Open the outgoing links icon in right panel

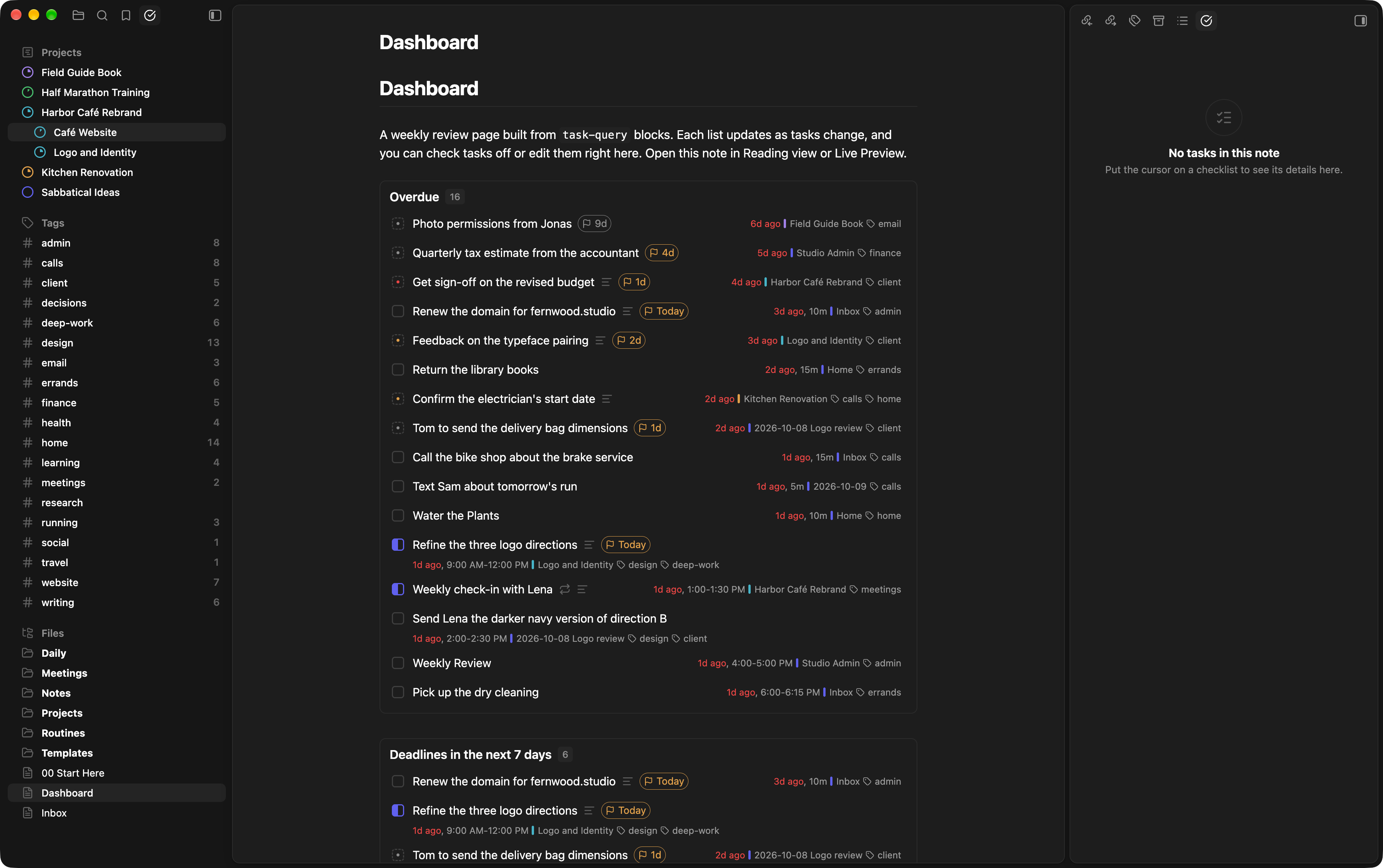pyautogui.click(x=1111, y=21)
